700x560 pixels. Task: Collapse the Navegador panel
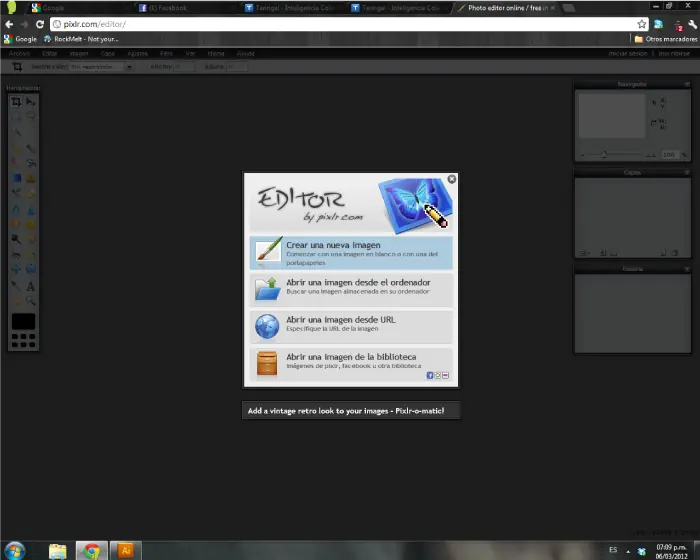687,84
